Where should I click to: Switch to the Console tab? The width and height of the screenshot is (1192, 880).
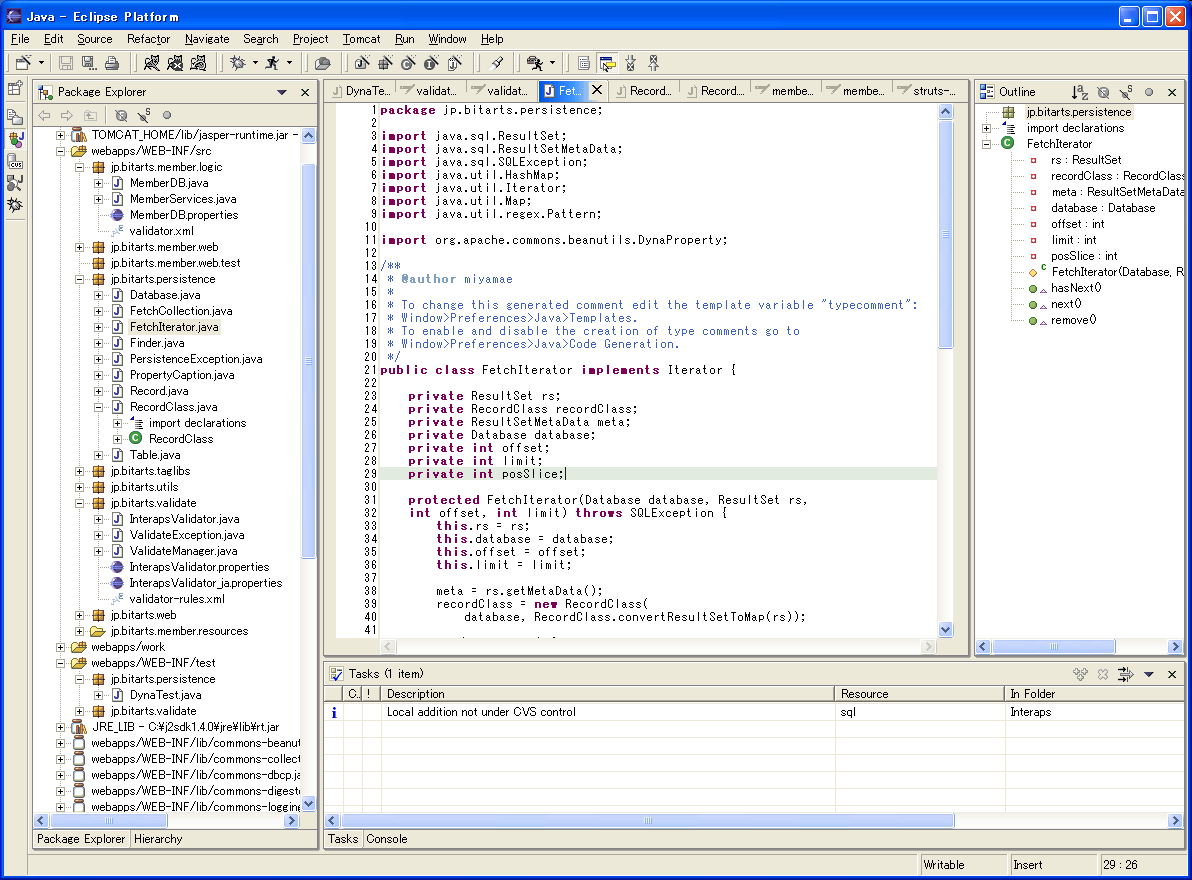(x=387, y=839)
